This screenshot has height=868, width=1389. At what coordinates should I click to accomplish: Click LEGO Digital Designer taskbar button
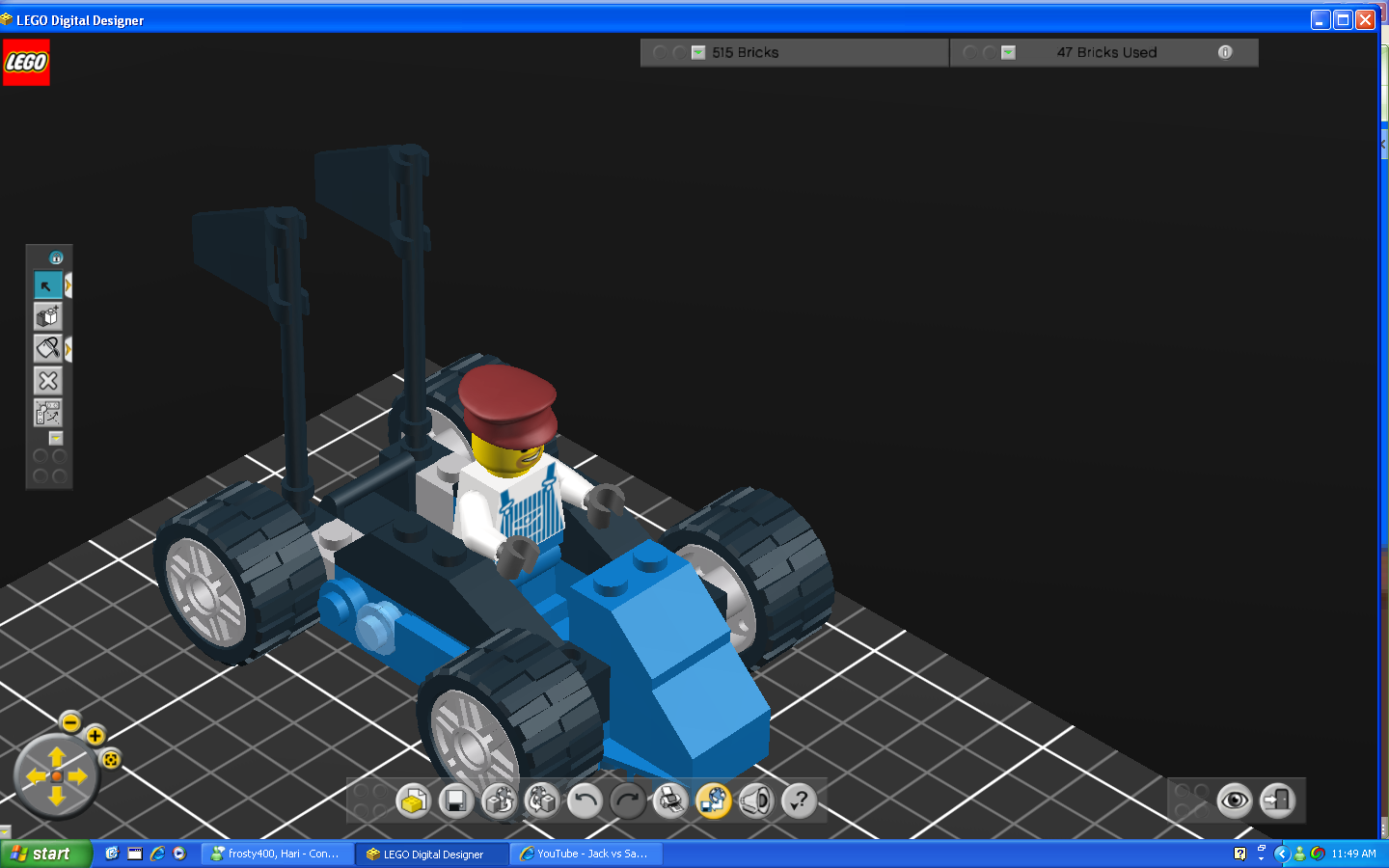point(432,854)
